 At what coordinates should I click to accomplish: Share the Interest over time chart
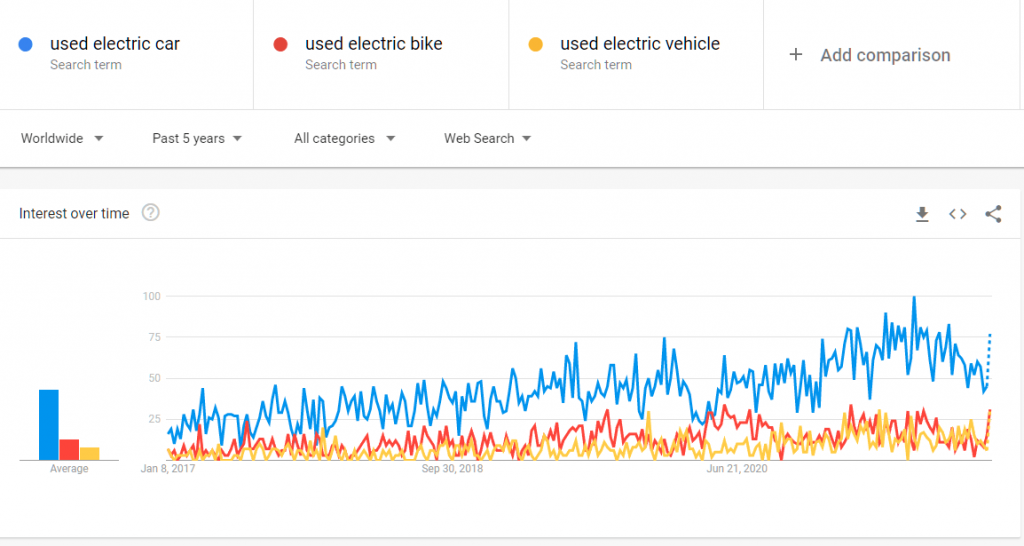pyautogui.click(x=993, y=214)
